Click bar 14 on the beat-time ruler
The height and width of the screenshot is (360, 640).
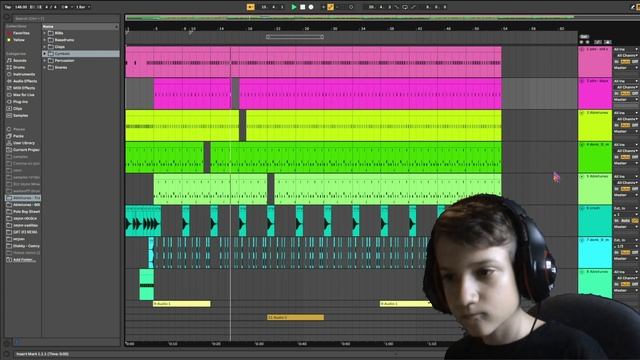[221, 29]
